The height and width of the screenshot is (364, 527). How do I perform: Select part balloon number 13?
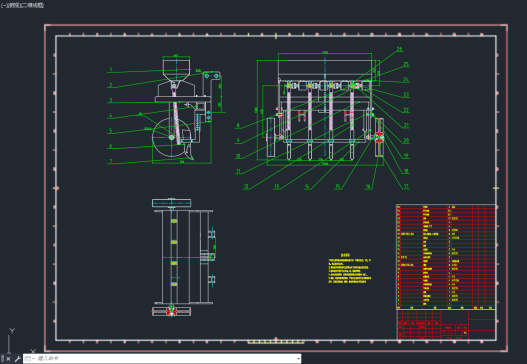pyautogui.click(x=276, y=186)
